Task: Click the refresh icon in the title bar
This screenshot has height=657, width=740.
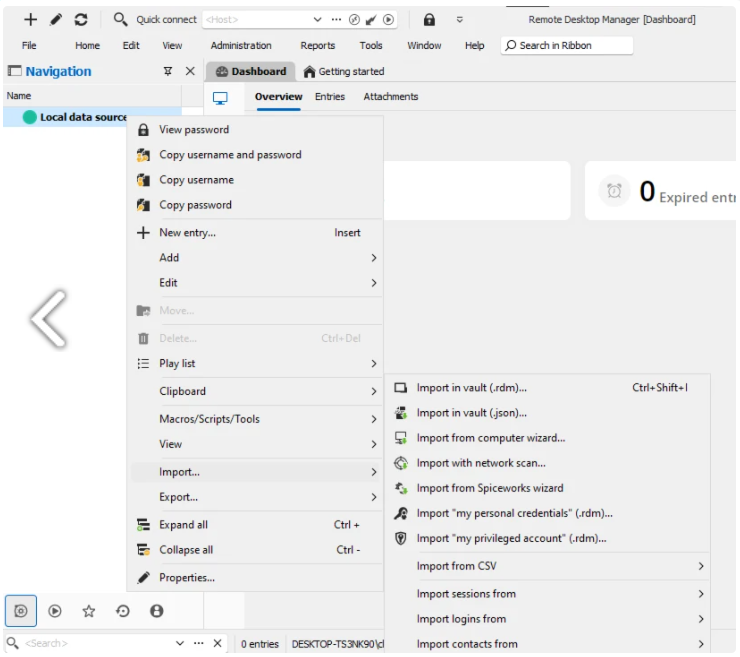Action: (81, 19)
